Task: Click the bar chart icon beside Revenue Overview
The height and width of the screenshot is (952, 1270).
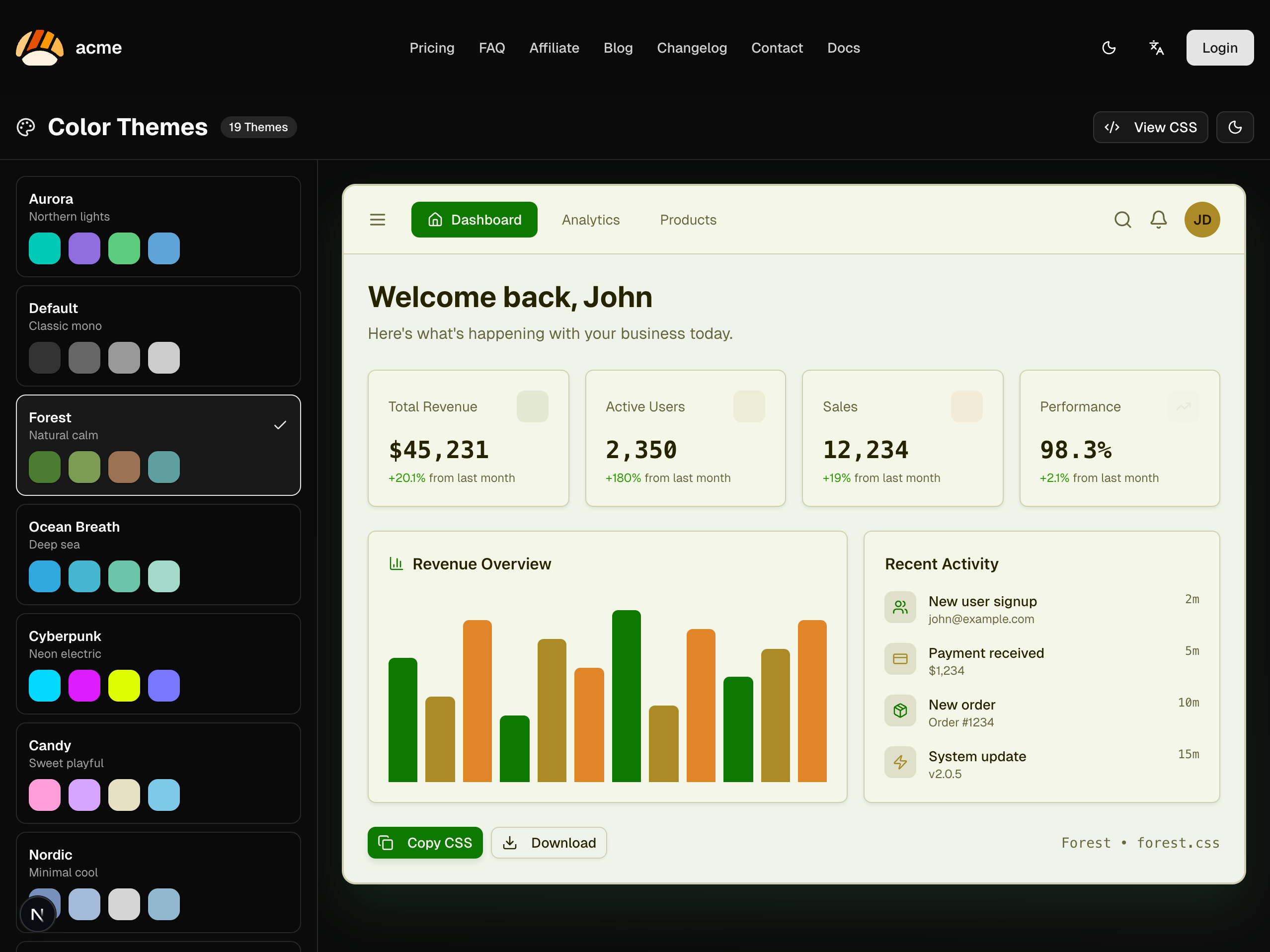Action: 396,563
